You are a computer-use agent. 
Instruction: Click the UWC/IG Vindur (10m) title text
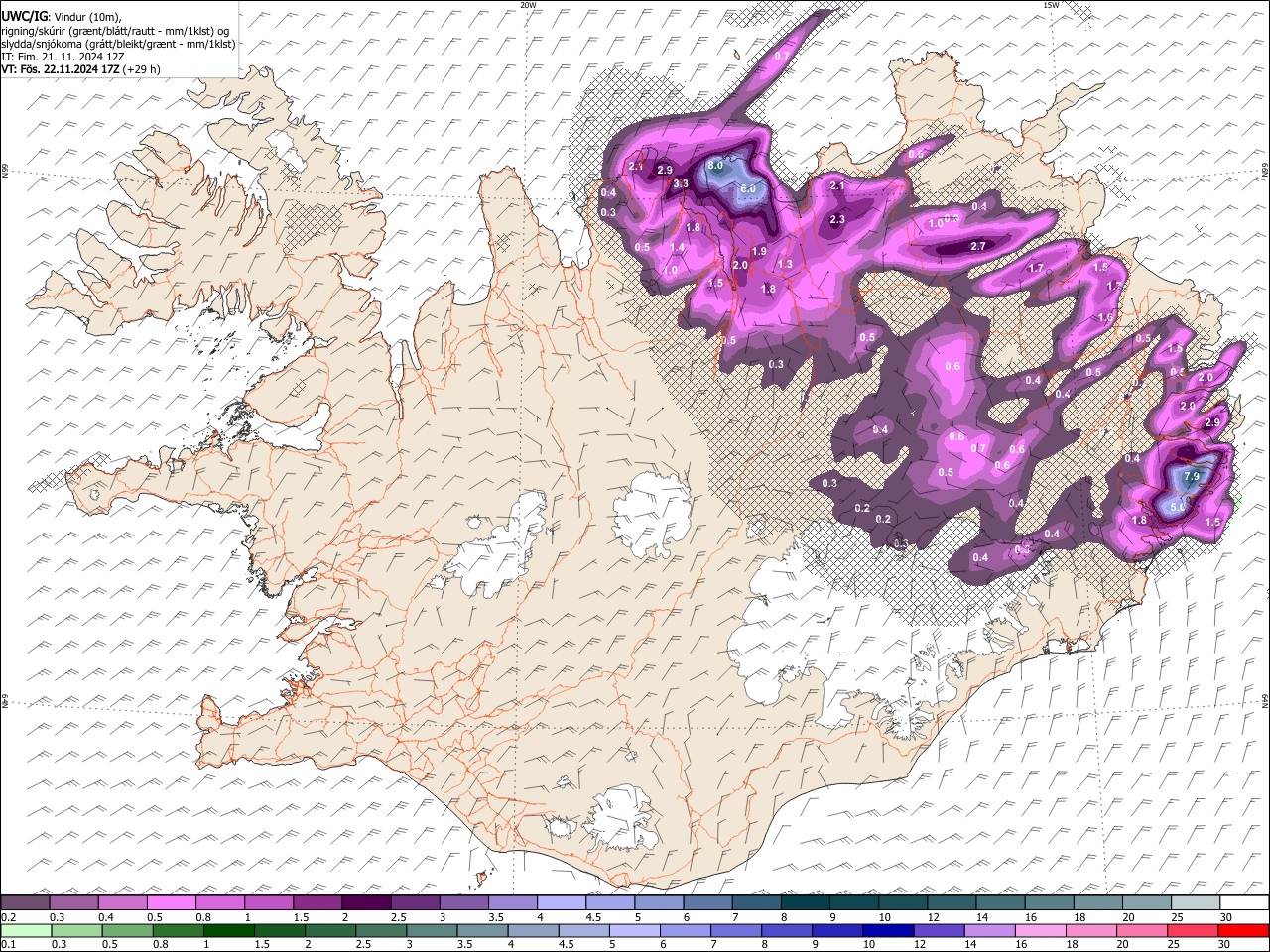[61, 16]
